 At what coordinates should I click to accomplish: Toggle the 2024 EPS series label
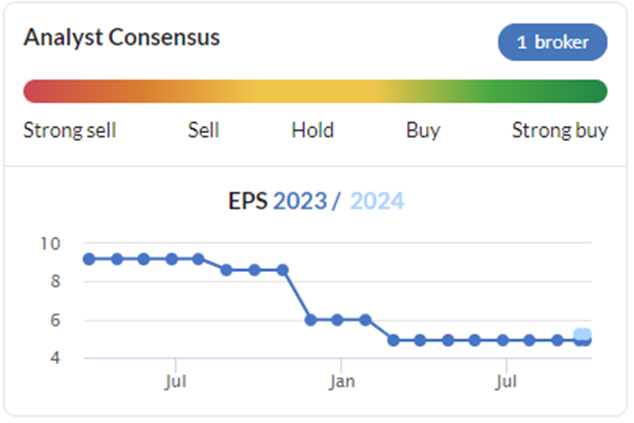(x=377, y=201)
